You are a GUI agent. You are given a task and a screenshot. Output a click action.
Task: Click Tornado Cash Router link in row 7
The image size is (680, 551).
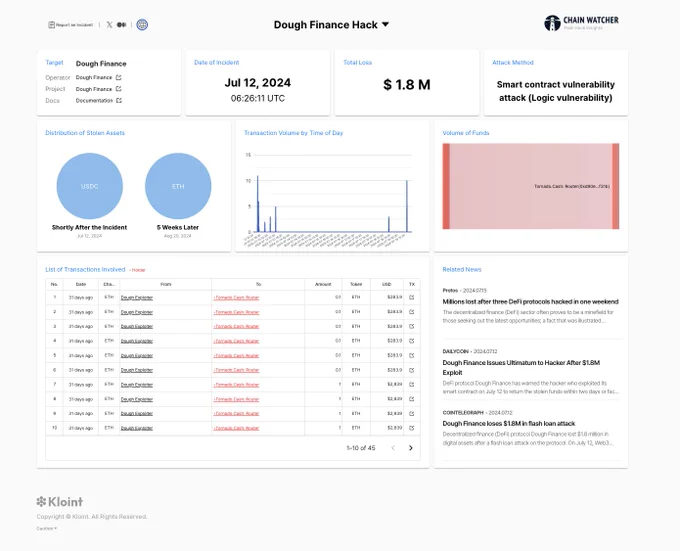click(x=236, y=385)
